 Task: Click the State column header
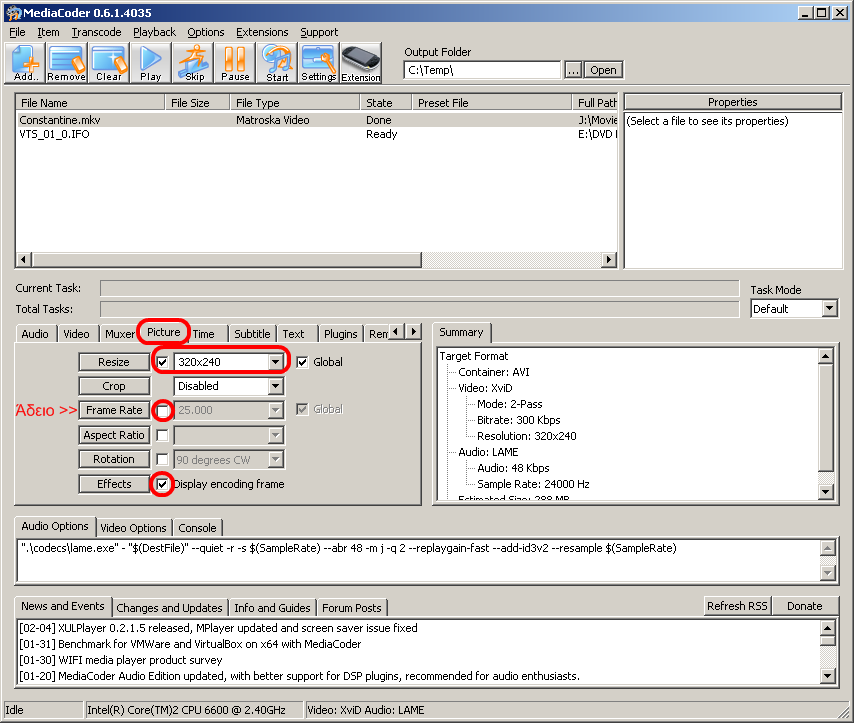coord(386,102)
